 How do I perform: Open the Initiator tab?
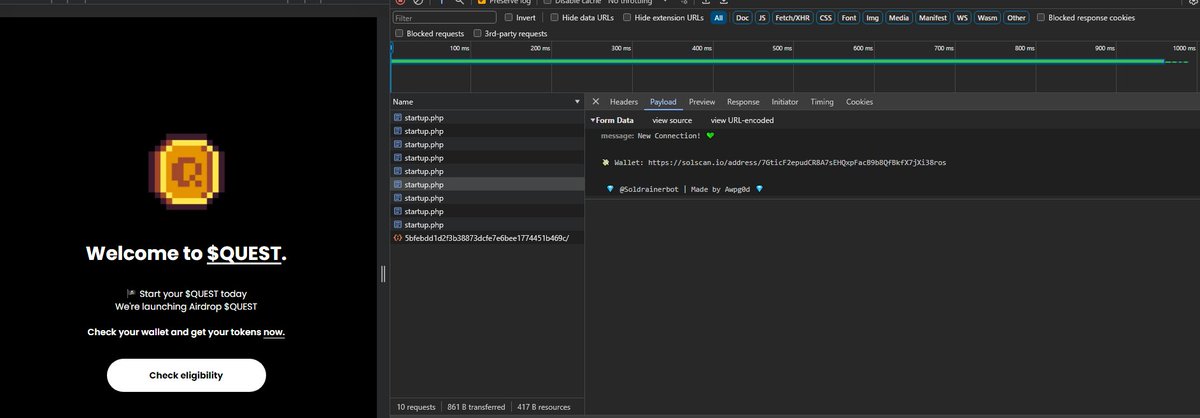tap(785, 102)
